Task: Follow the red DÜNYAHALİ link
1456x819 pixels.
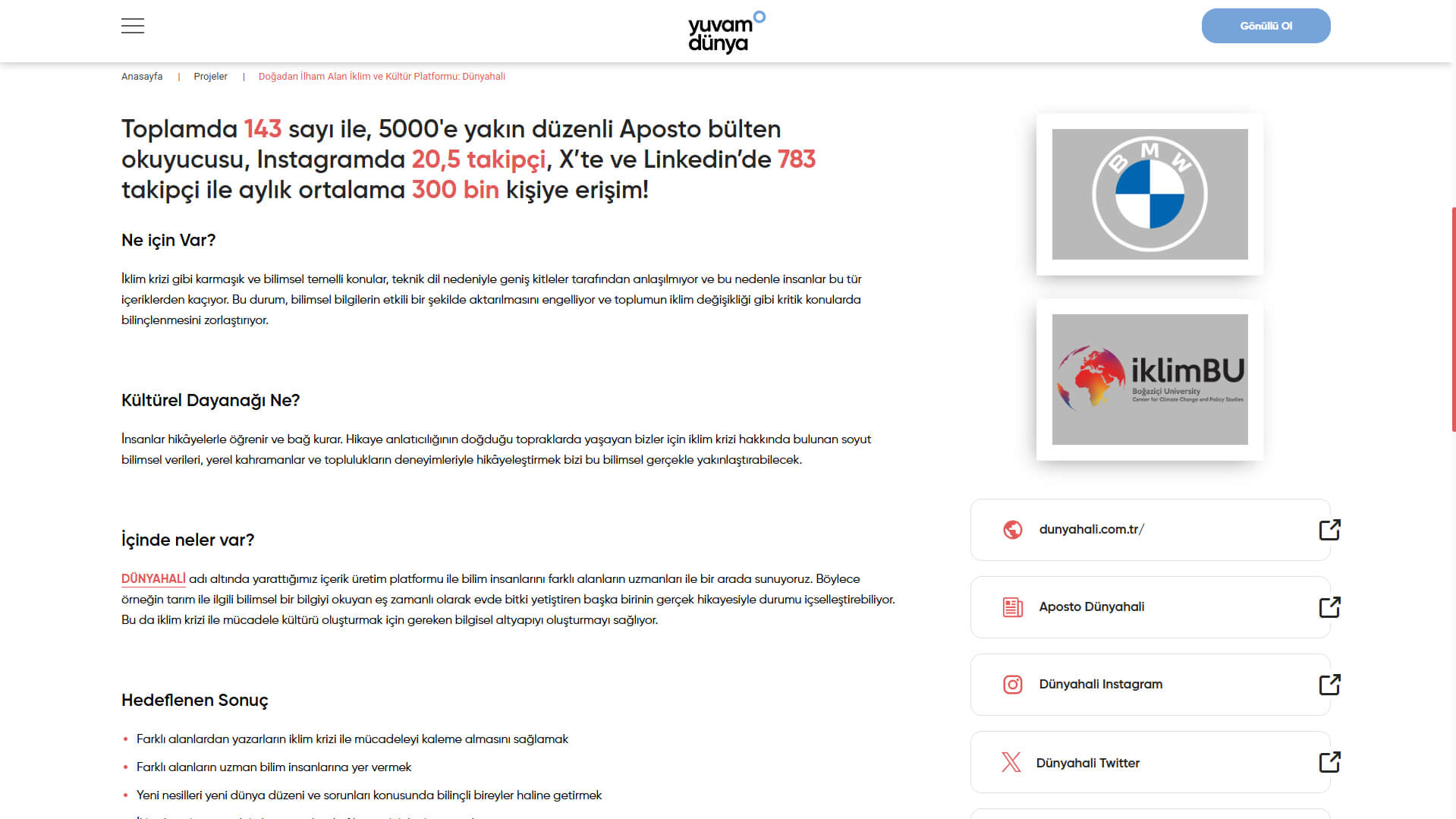Action: click(153, 579)
